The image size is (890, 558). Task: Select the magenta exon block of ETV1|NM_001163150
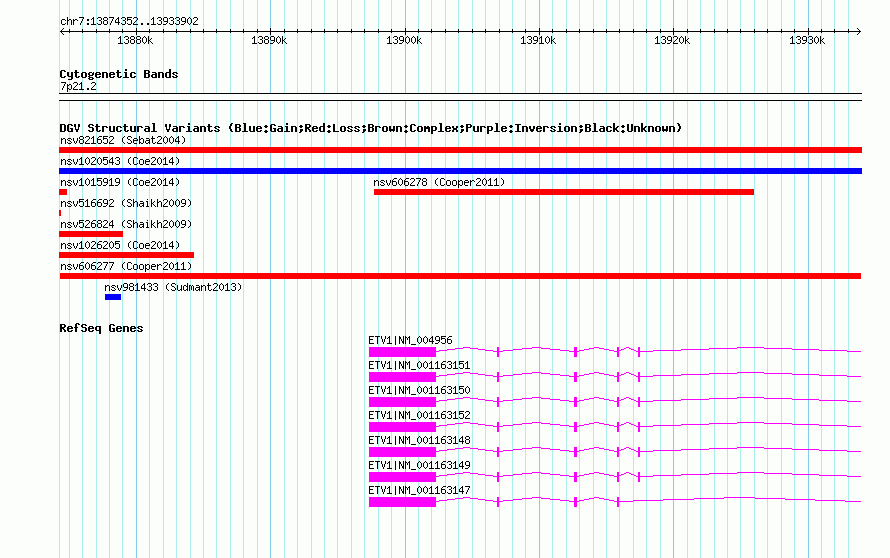click(x=402, y=402)
